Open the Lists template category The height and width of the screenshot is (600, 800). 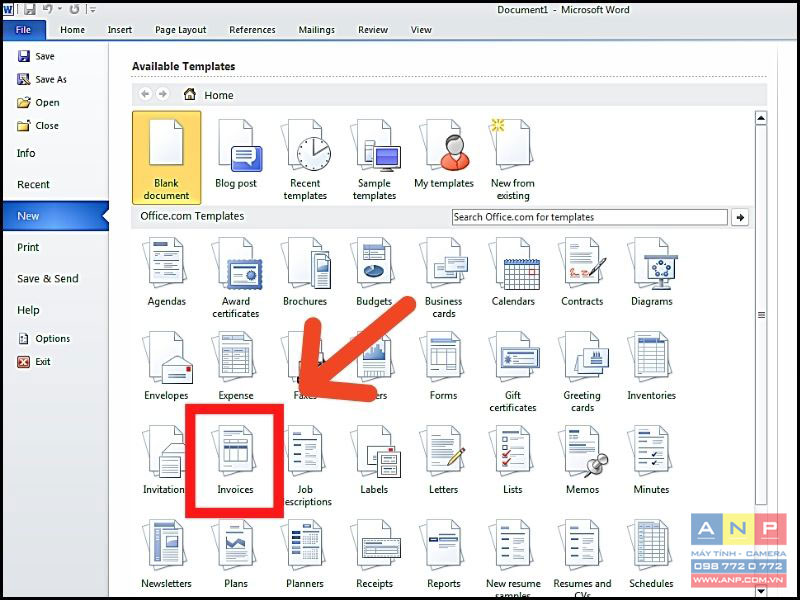[x=513, y=461]
